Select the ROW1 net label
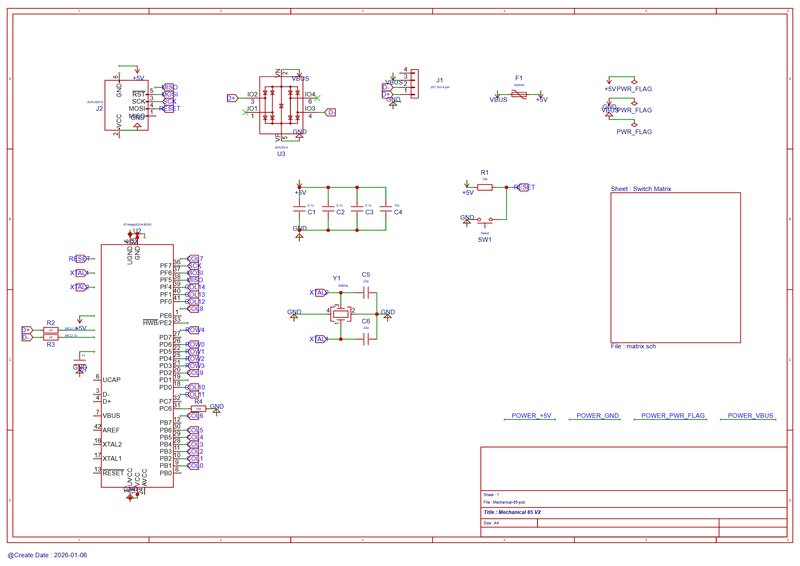This screenshot has width=800, height=566. (194, 352)
